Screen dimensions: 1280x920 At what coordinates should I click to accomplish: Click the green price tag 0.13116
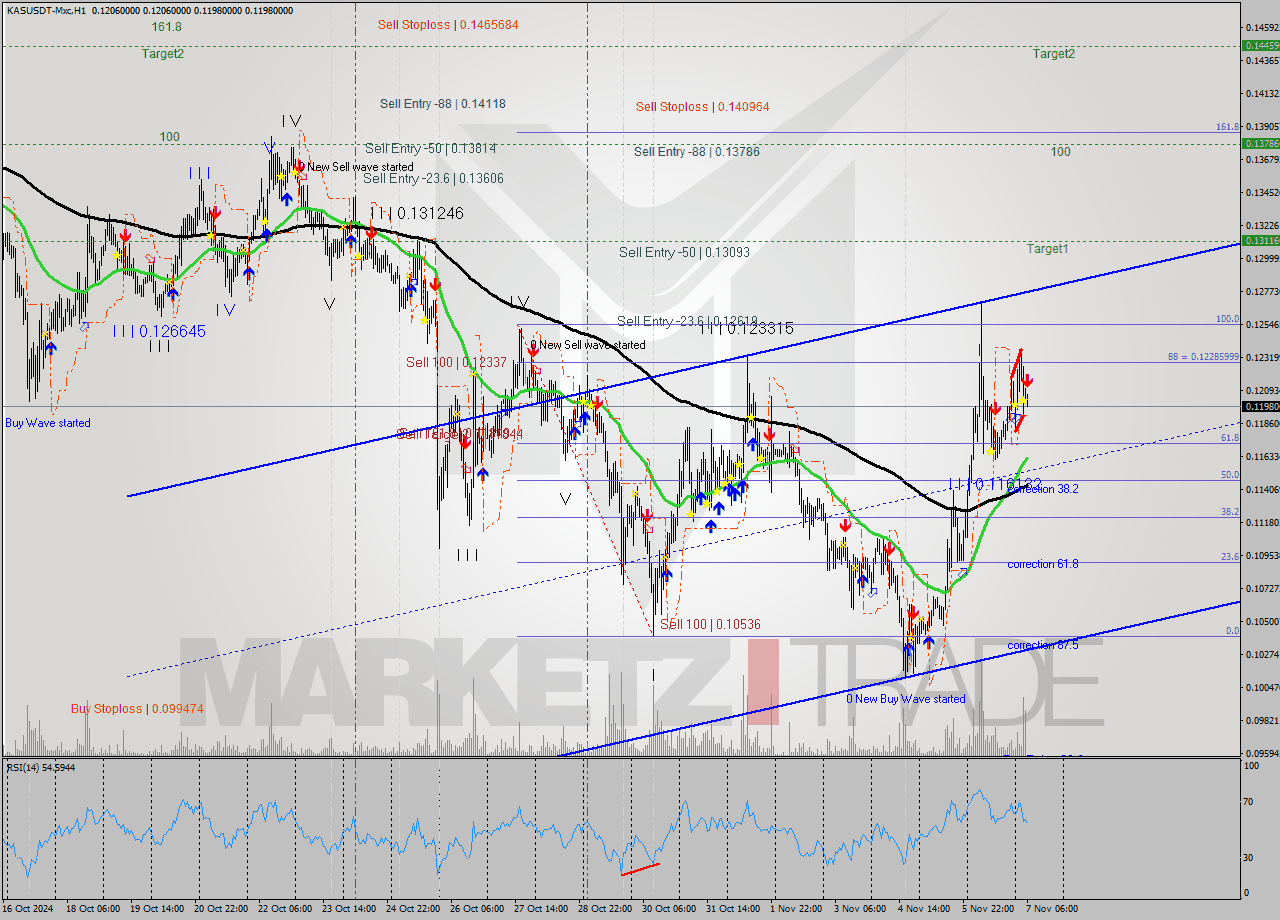coord(1259,241)
